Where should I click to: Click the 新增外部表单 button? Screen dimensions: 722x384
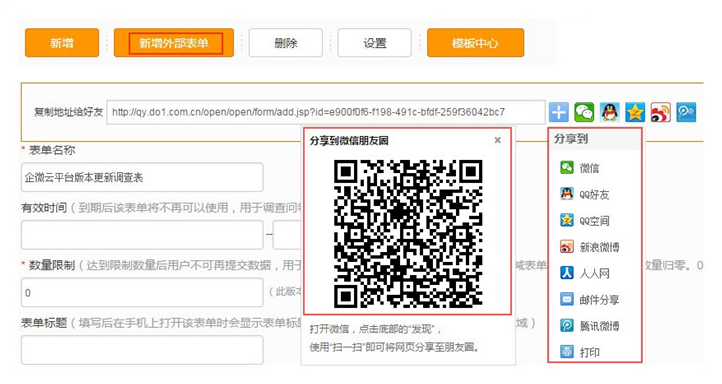tap(174, 43)
